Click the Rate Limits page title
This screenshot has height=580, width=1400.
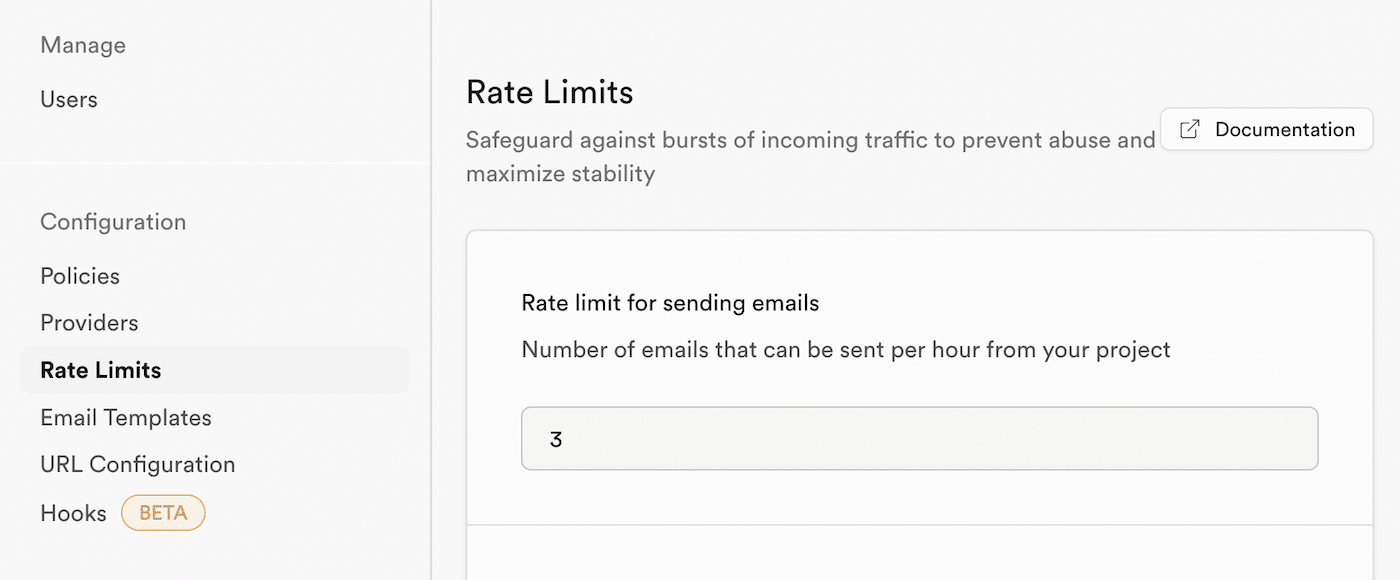(549, 91)
